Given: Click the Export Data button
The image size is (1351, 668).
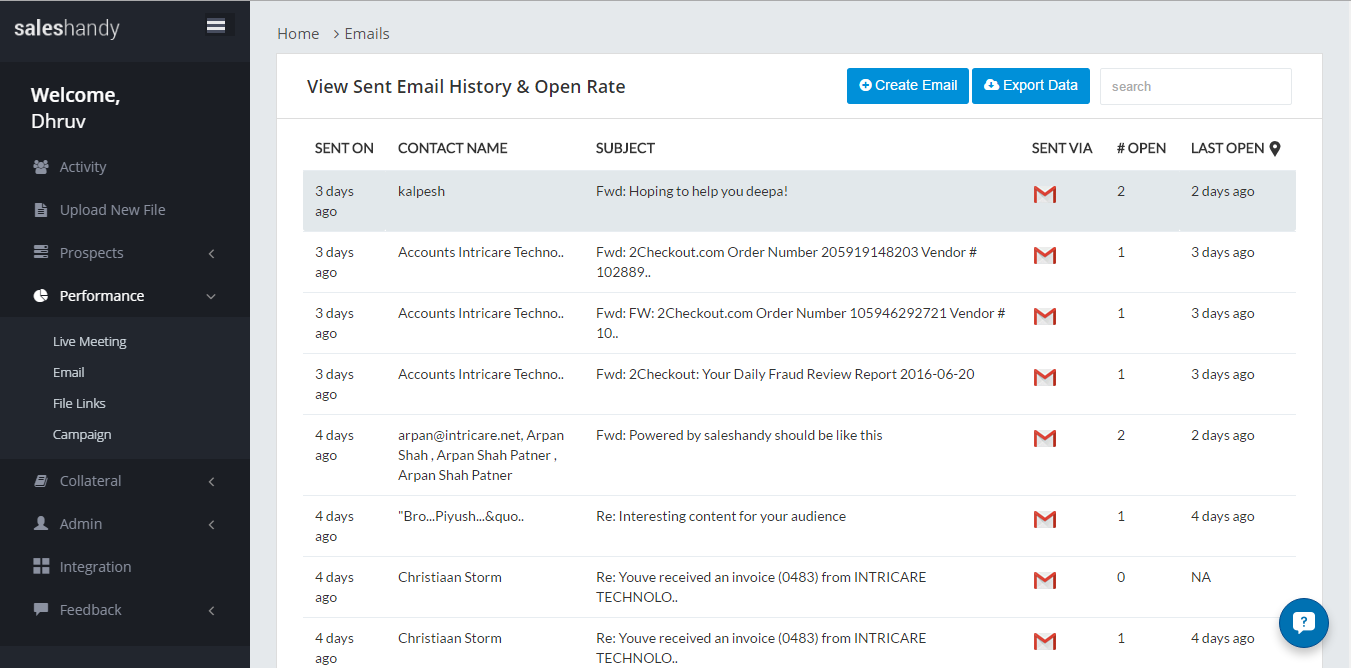Looking at the screenshot, I should tap(1030, 86).
